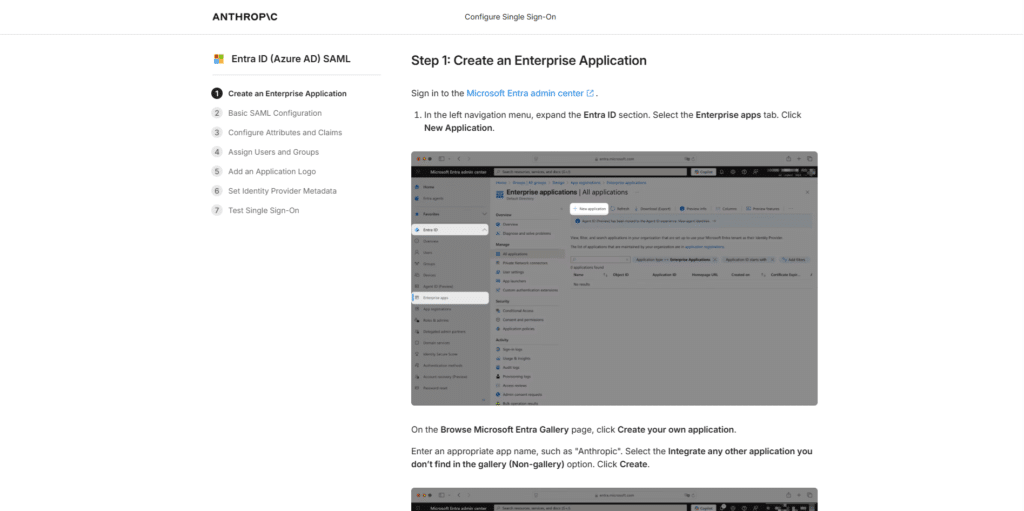
Task: Open the Test Single Sign-On step
Action: [255, 210]
